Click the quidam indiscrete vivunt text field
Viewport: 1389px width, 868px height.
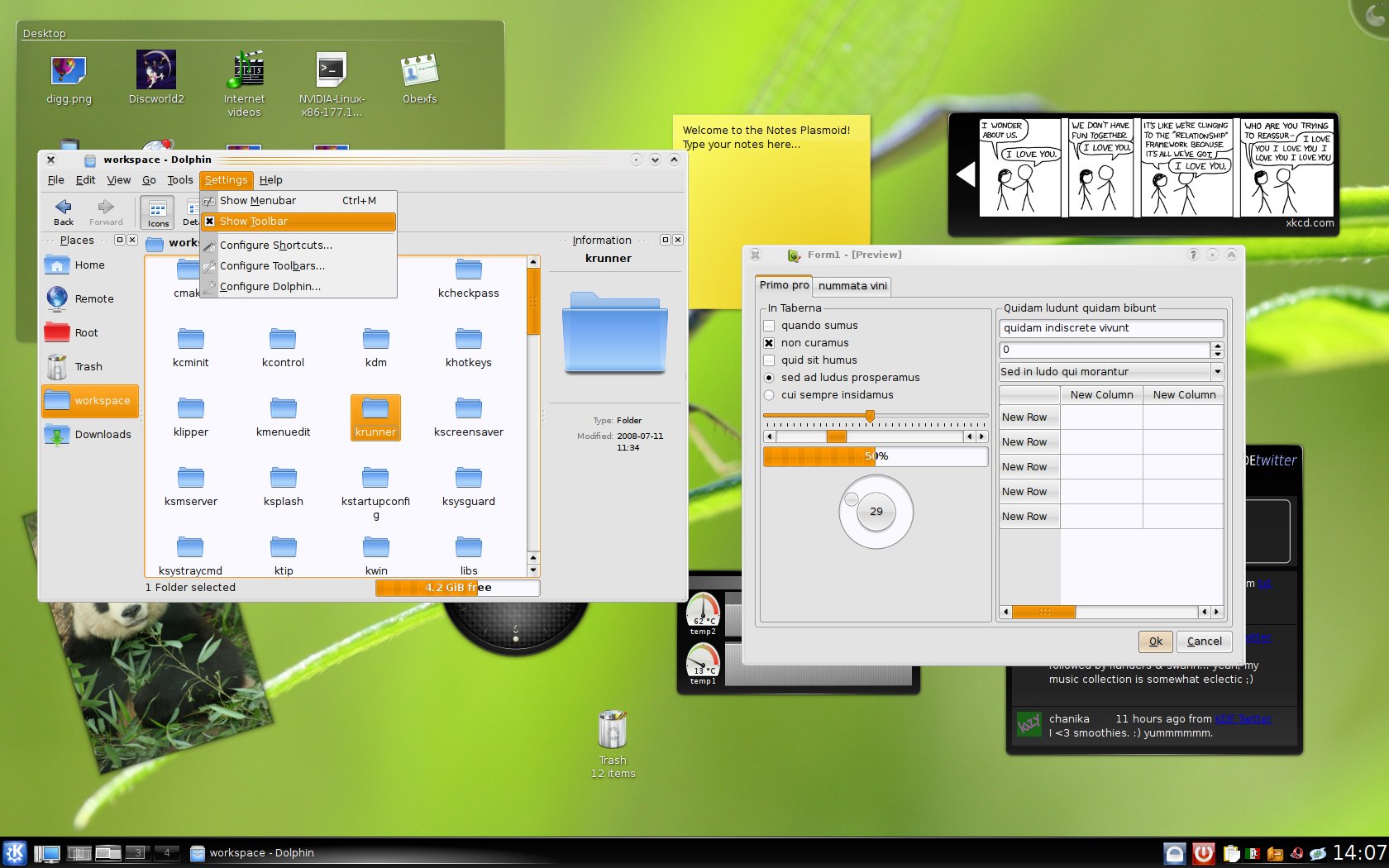point(1111,328)
